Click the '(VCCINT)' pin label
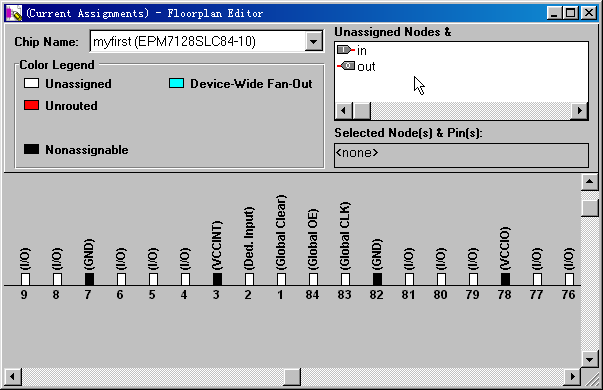Screen dimensions: 603x390 click(217, 245)
